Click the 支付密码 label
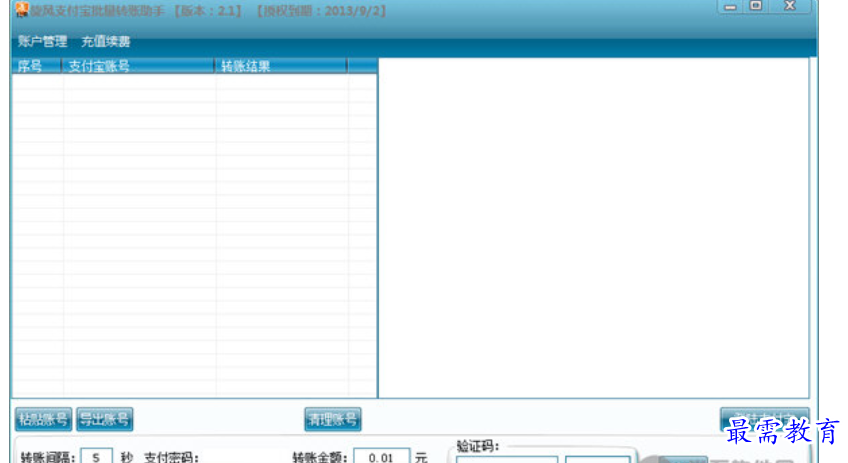 [x=171, y=457]
